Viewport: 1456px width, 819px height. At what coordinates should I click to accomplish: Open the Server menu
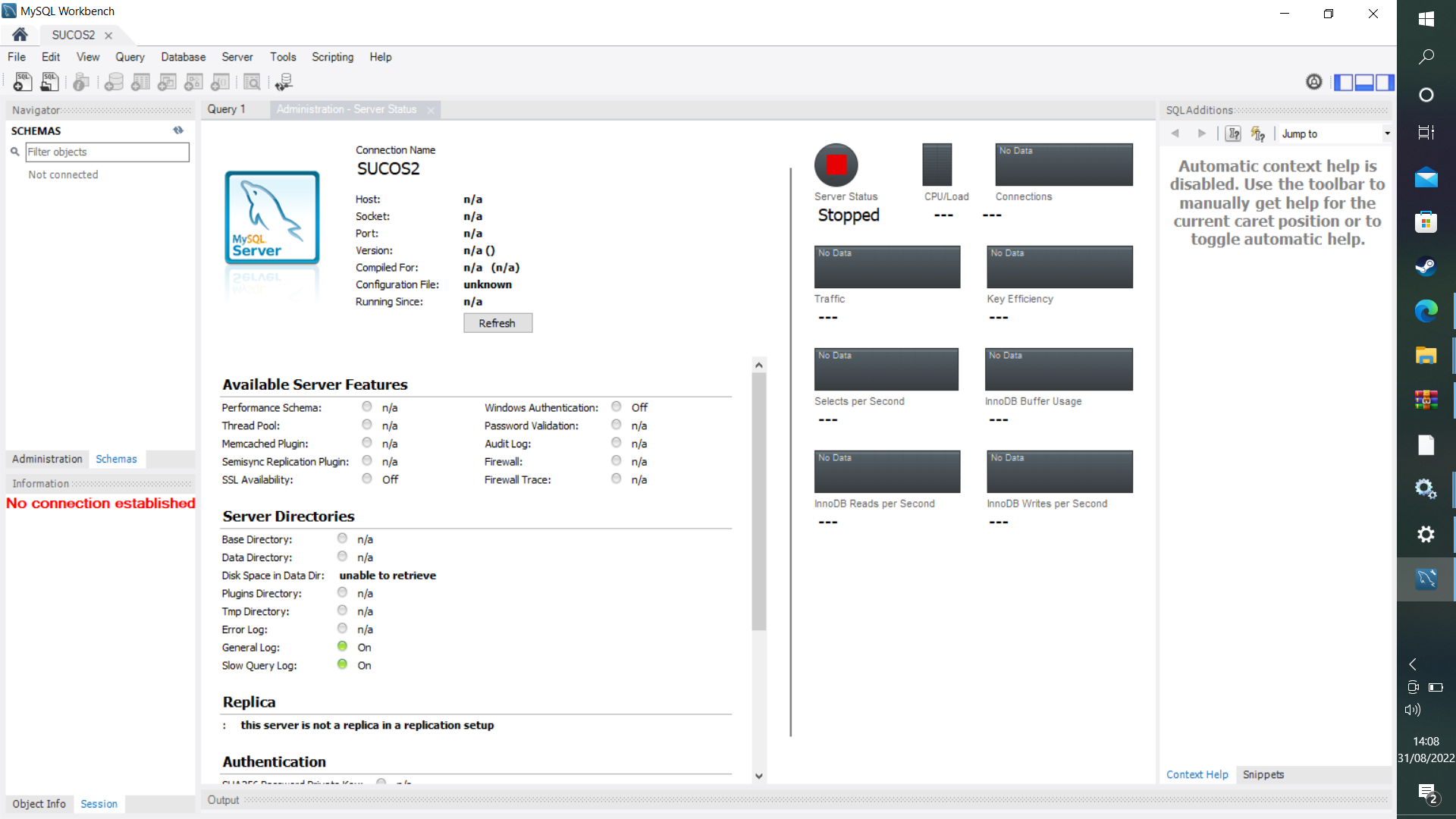(237, 57)
